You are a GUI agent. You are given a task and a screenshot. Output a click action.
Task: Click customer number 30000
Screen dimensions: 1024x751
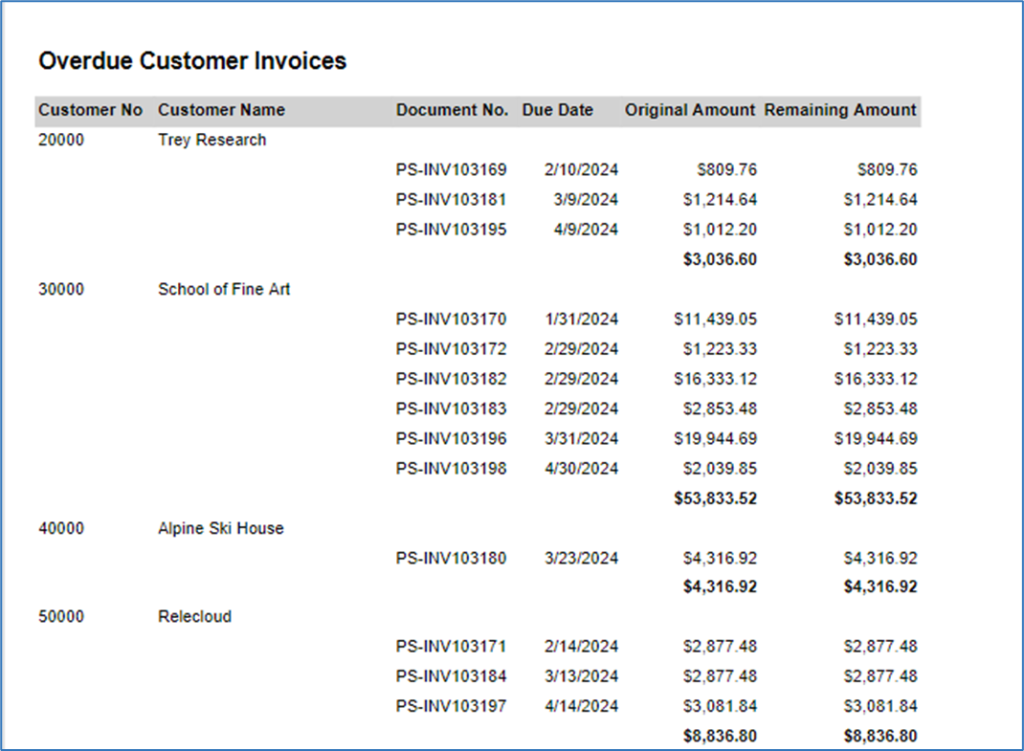click(61, 289)
